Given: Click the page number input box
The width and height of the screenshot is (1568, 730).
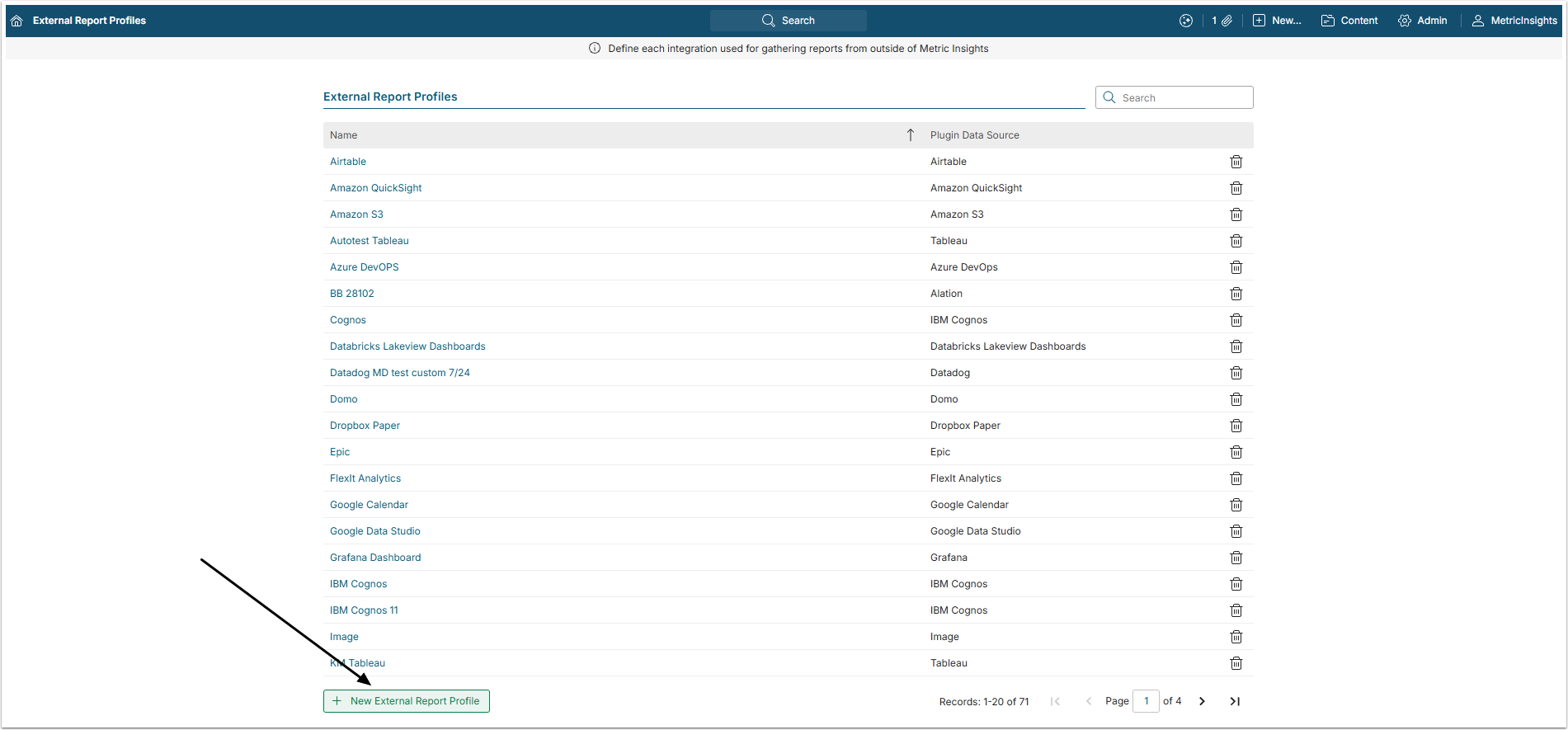Looking at the screenshot, I should click(x=1147, y=701).
